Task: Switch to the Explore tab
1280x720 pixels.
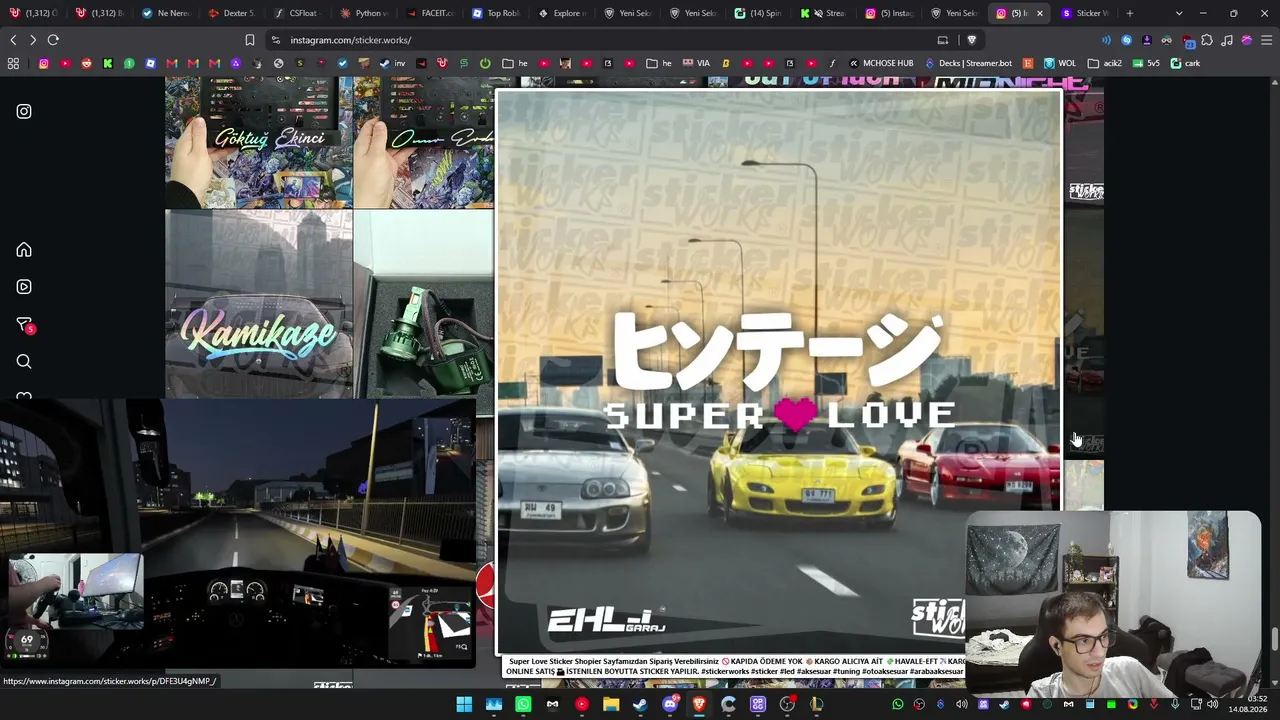Action: coord(562,13)
